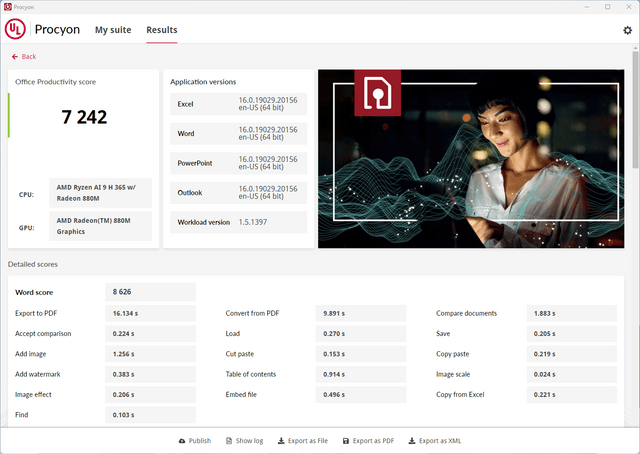The height and width of the screenshot is (454, 640).
Task: Click the benchmark hero image
Action: click(471, 159)
